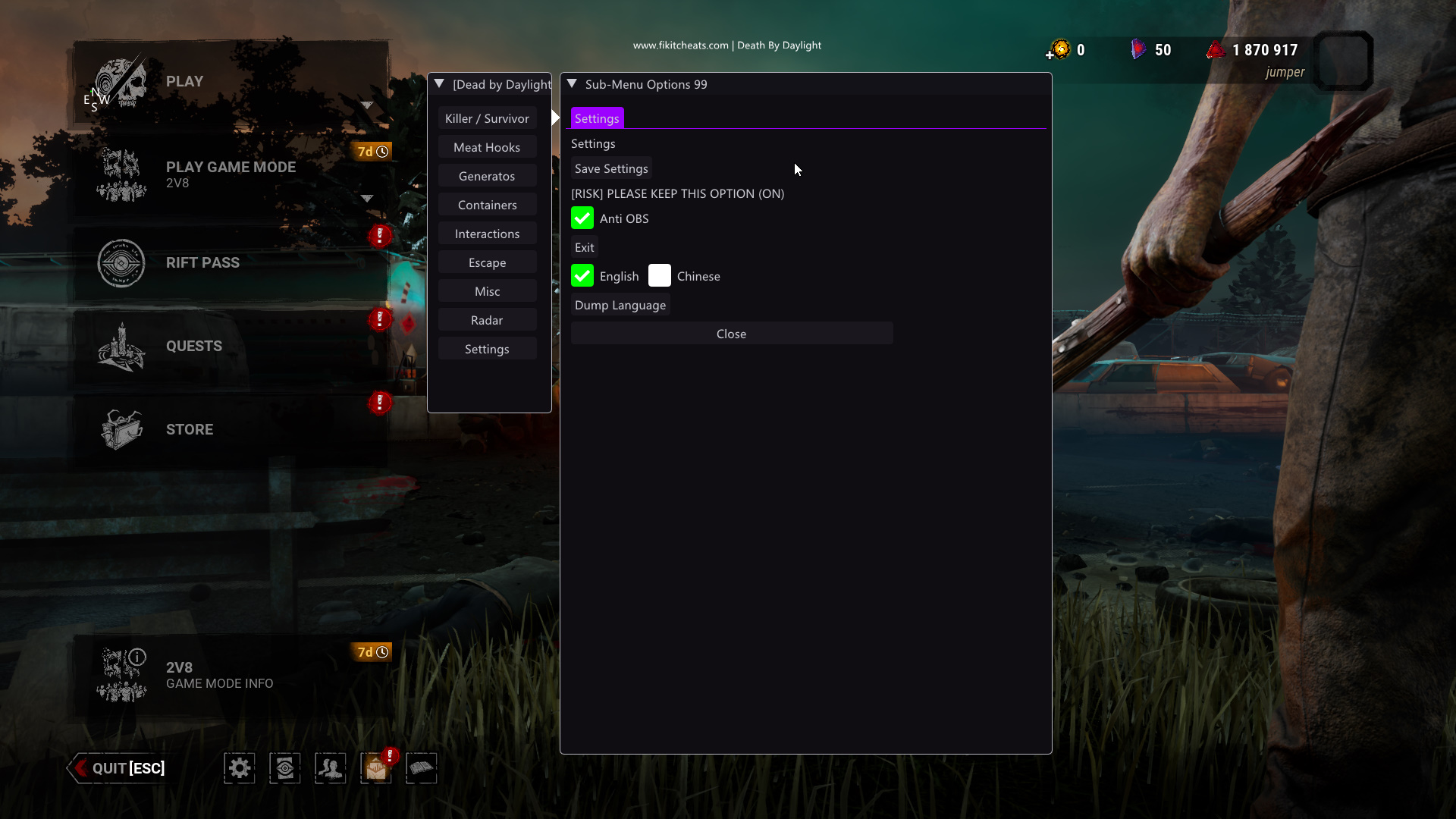
Task: Expand the PLAY dropdown arrow
Action: tap(367, 105)
